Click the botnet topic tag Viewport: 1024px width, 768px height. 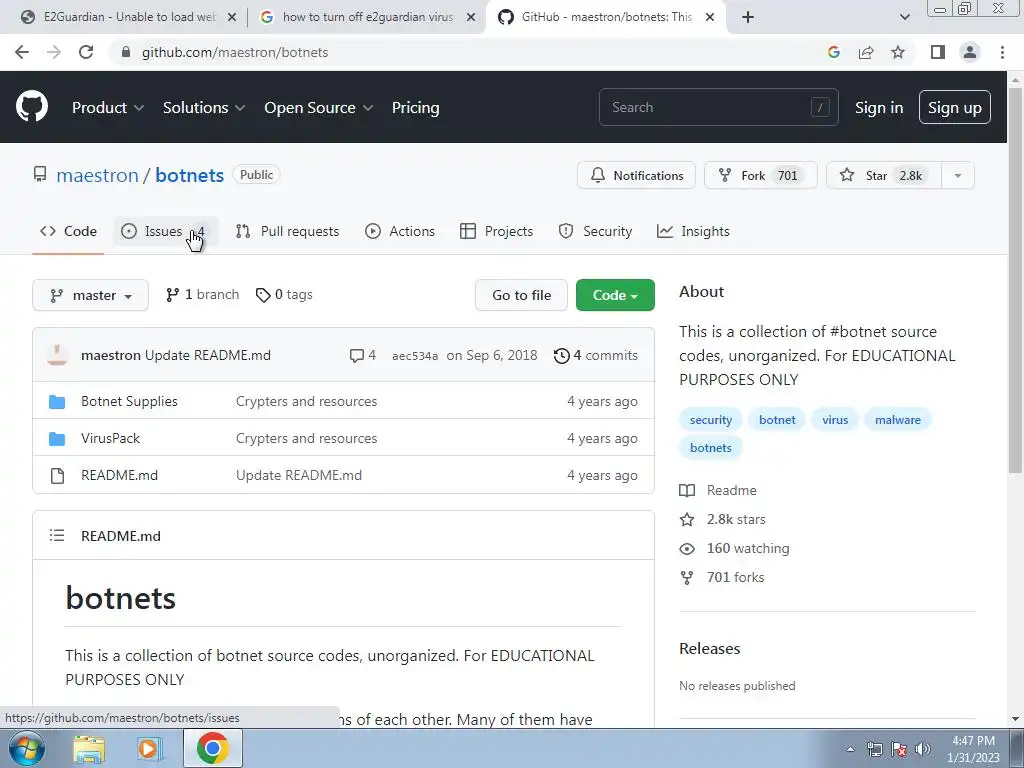777,420
